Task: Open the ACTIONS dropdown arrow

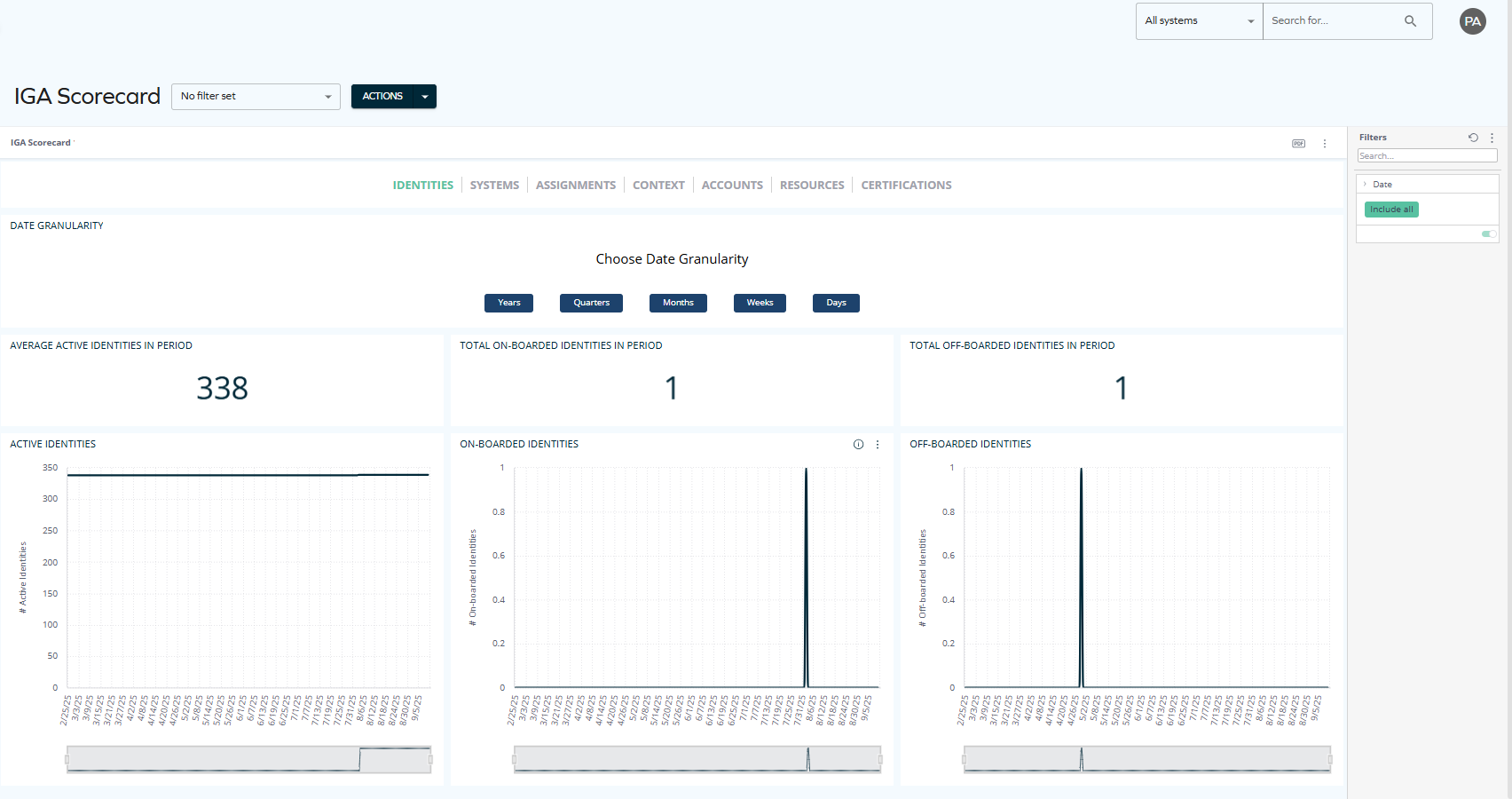Action: [425, 96]
